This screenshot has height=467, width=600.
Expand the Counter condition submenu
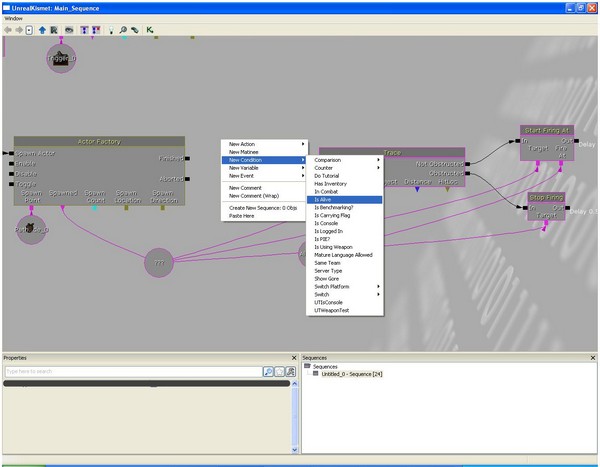[x=344, y=168]
